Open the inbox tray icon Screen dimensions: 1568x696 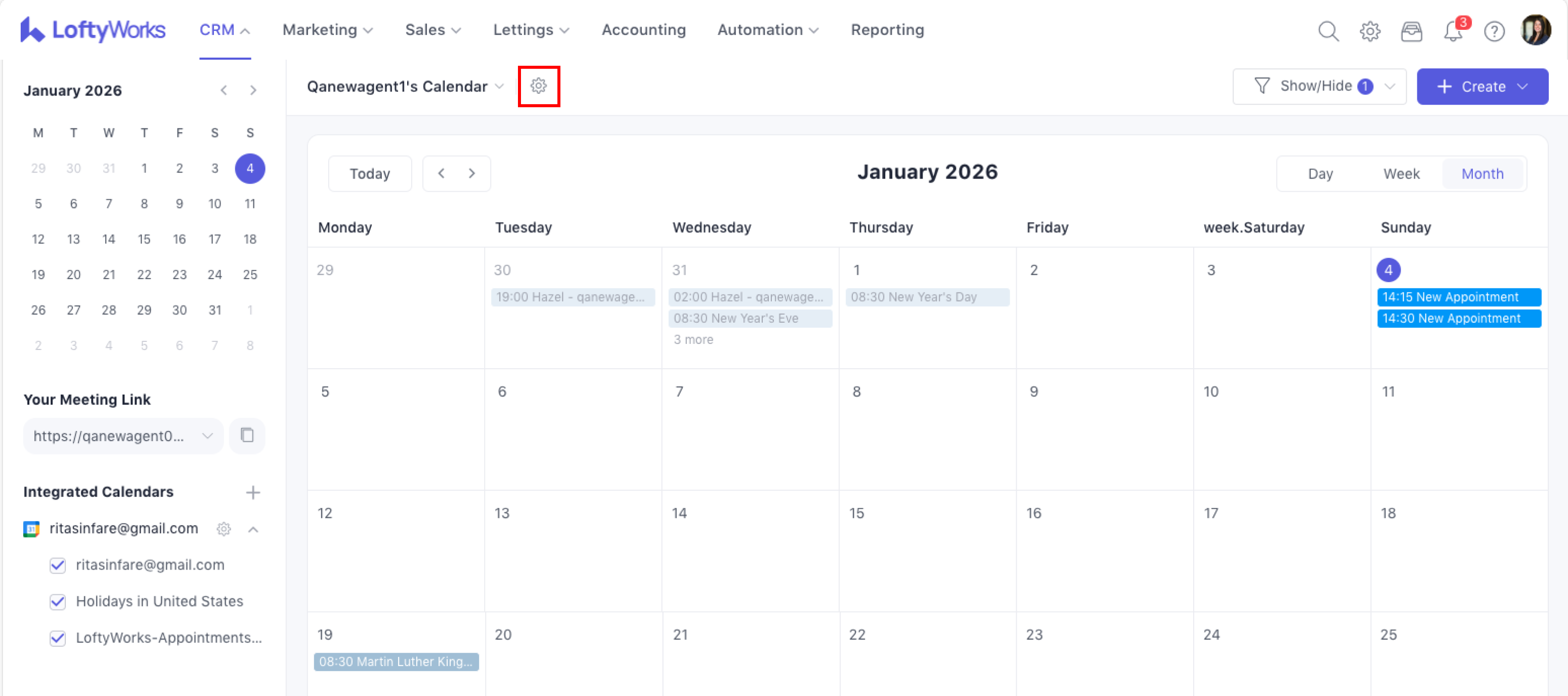tap(1411, 30)
